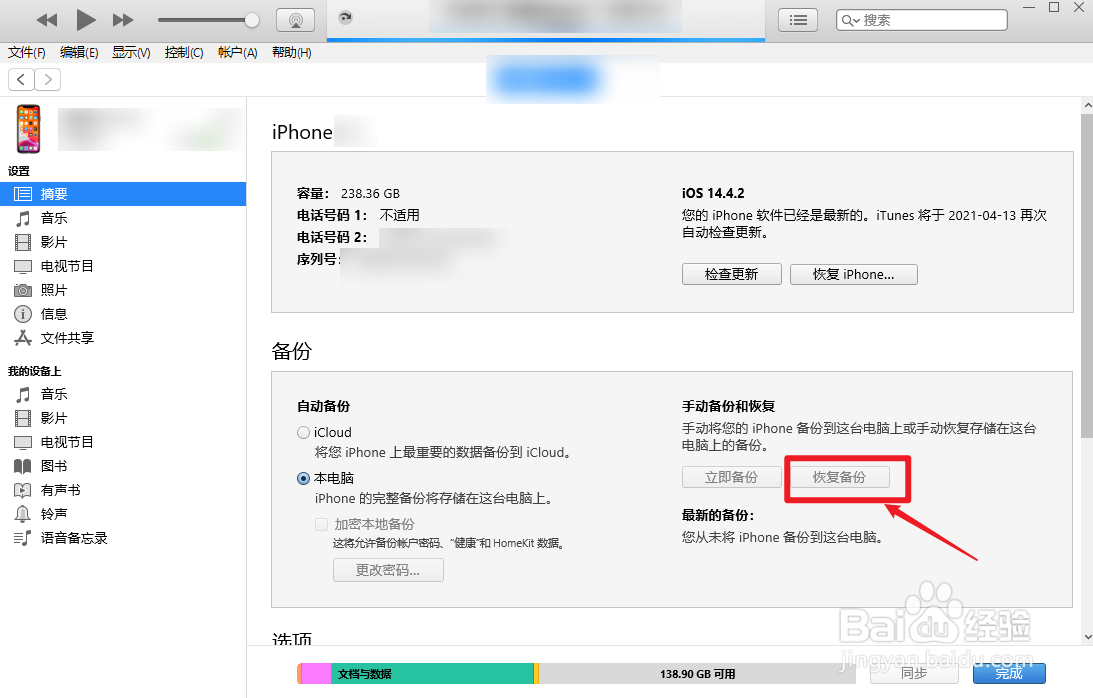Click the 有声书 audiobook icon
1093x698 pixels.
pos(23,490)
